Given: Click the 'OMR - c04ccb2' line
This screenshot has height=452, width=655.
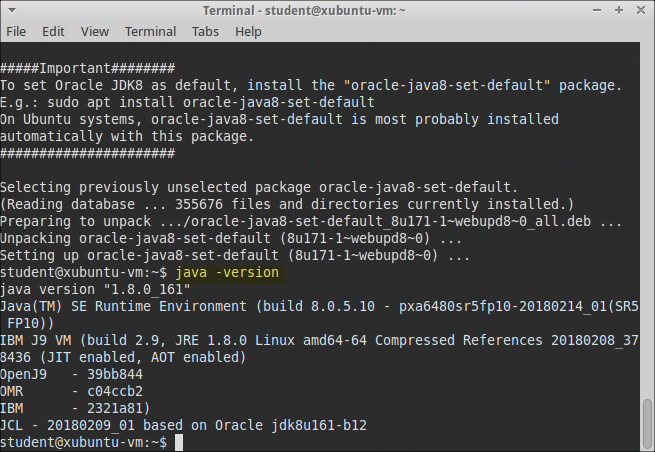Looking at the screenshot, I should click(71, 391).
